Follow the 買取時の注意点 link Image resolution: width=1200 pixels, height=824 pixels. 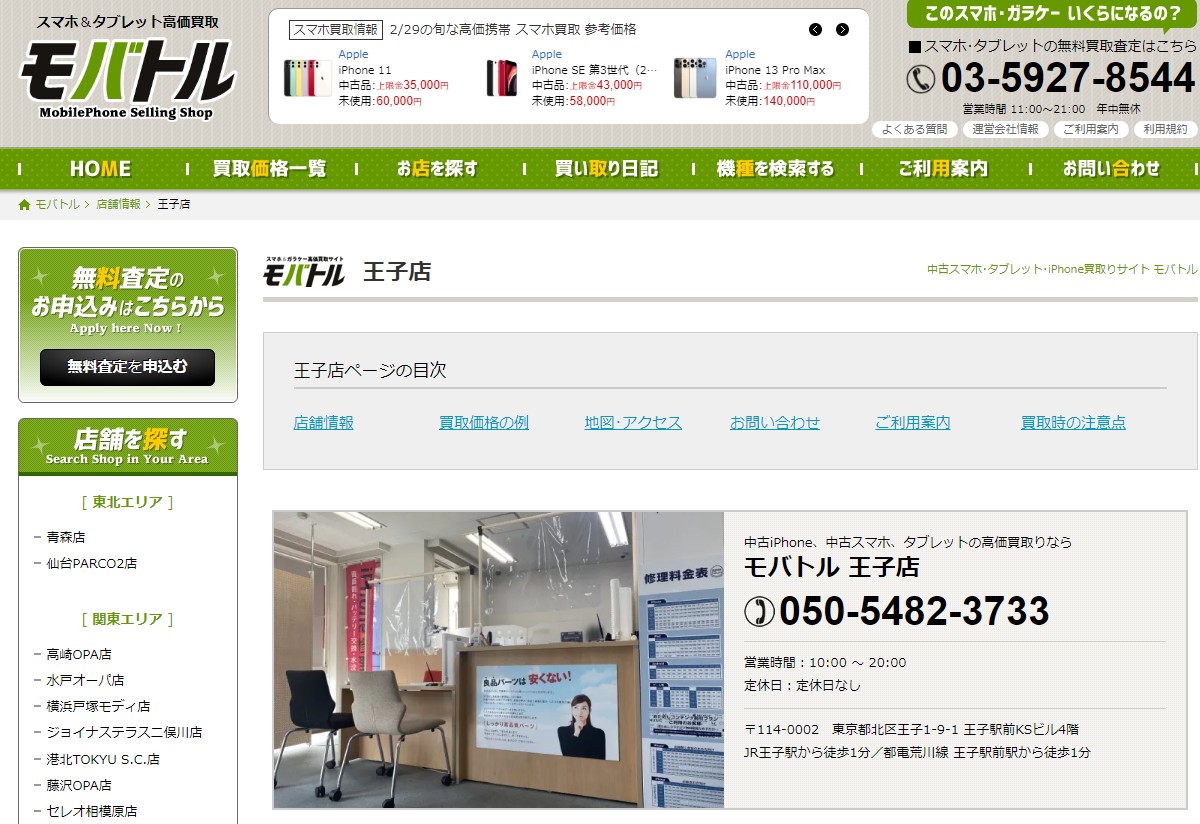click(1073, 423)
